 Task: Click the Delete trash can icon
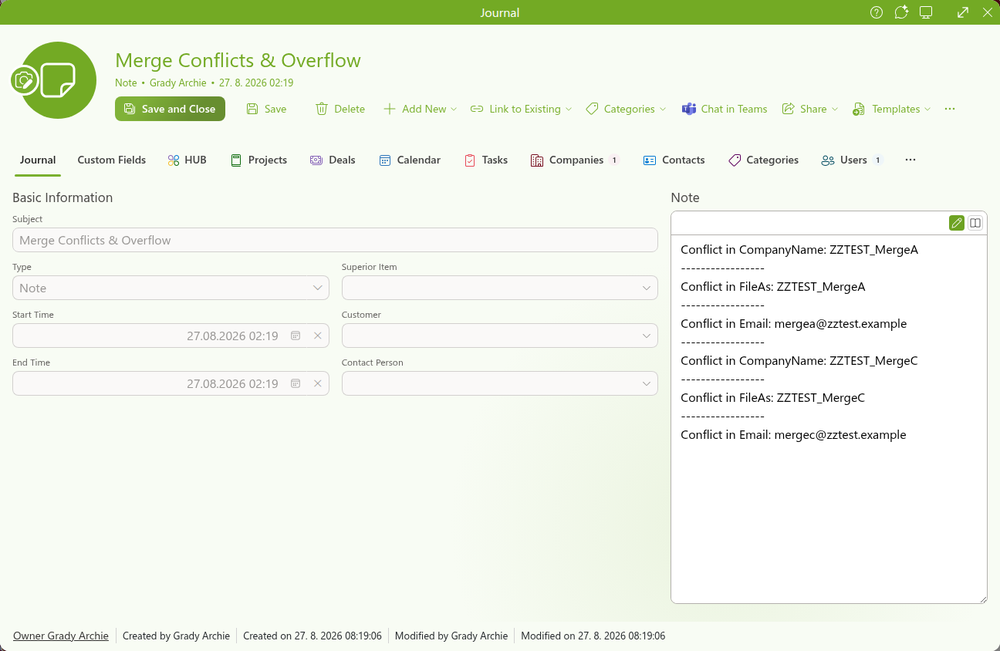(x=322, y=109)
